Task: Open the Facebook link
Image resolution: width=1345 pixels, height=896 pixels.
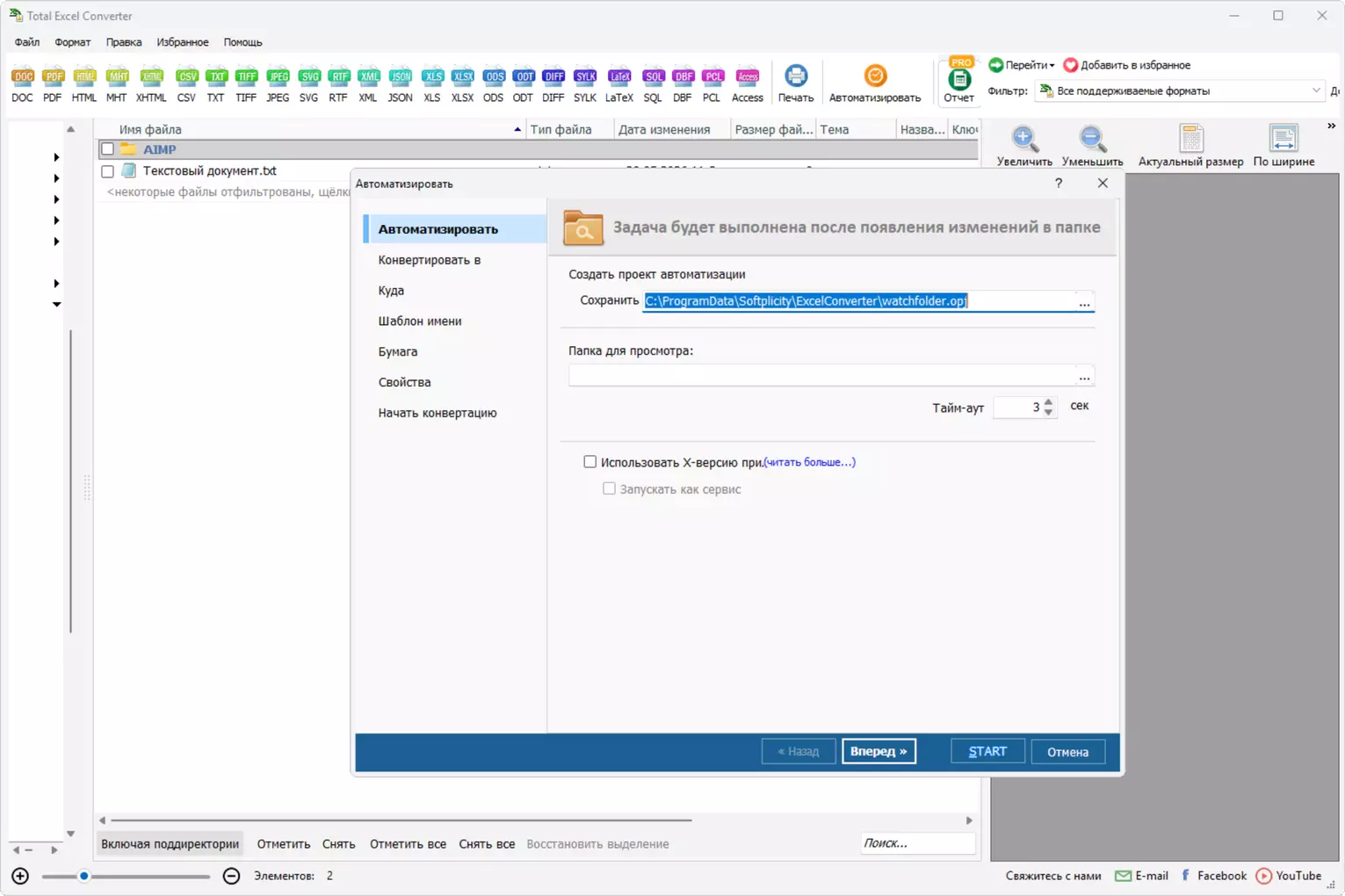Action: pyautogui.click(x=1213, y=876)
